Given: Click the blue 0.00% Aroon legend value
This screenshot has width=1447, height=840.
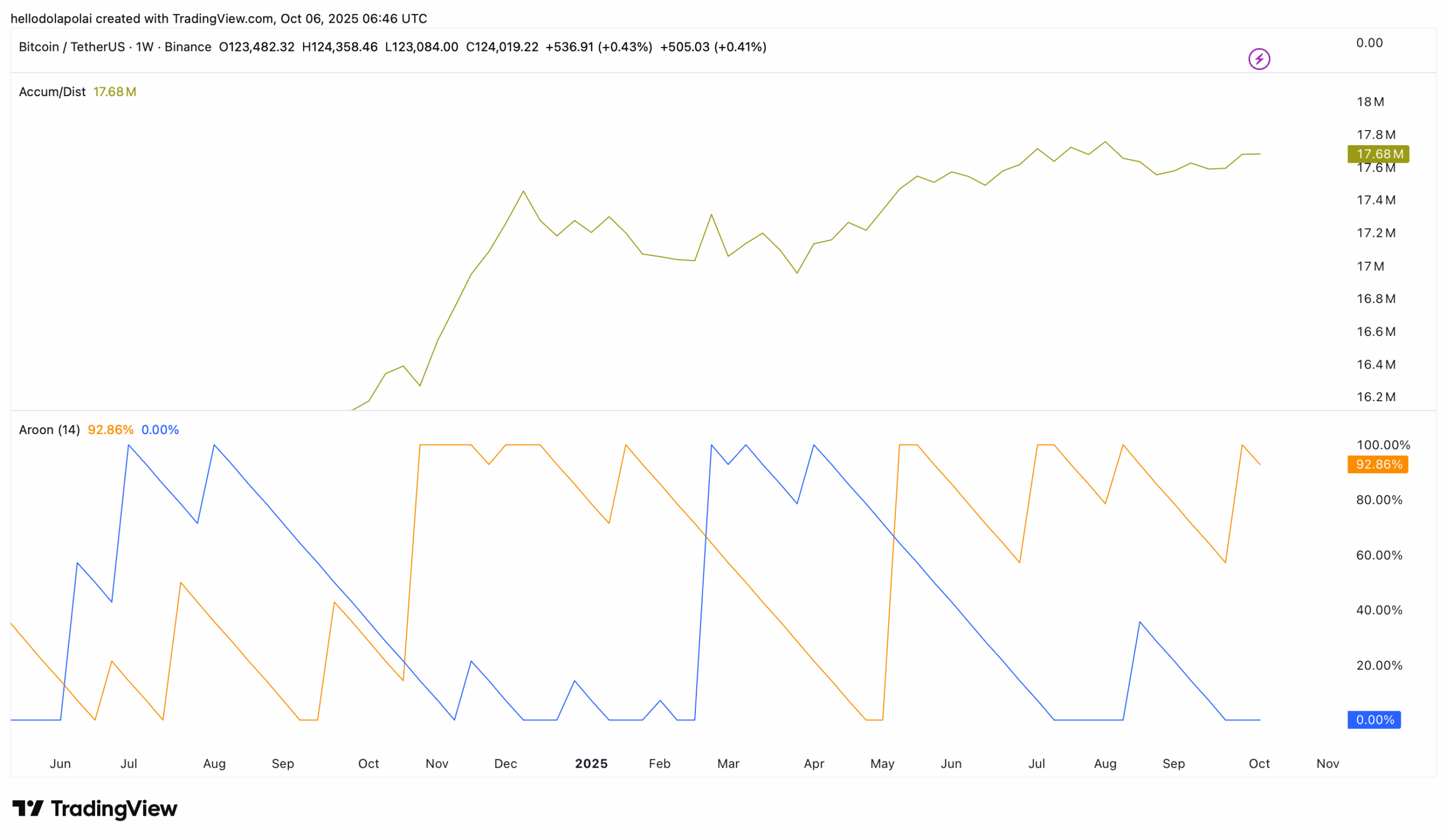Looking at the screenshot, I should tap(160, 430).
